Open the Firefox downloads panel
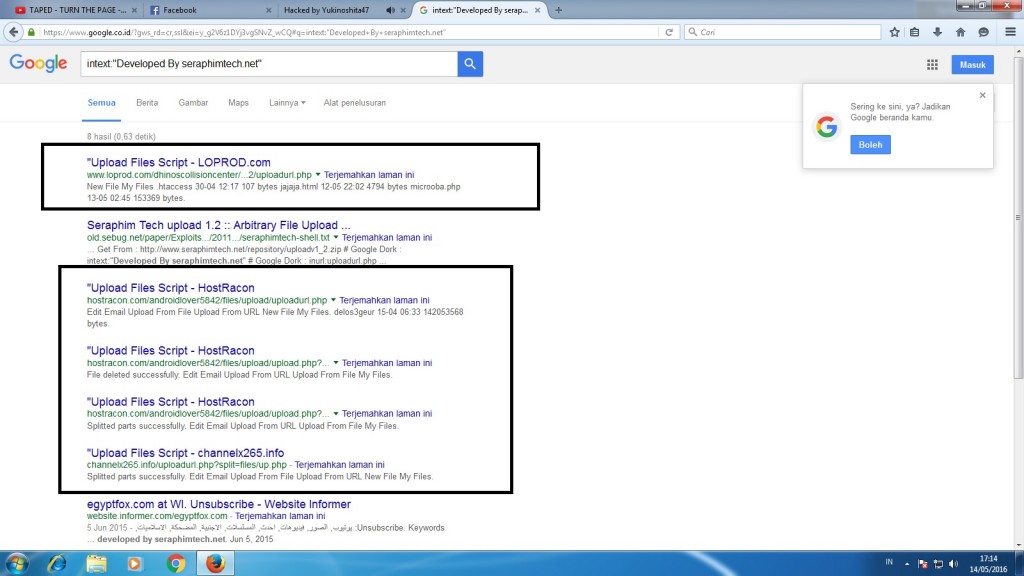 937,31
